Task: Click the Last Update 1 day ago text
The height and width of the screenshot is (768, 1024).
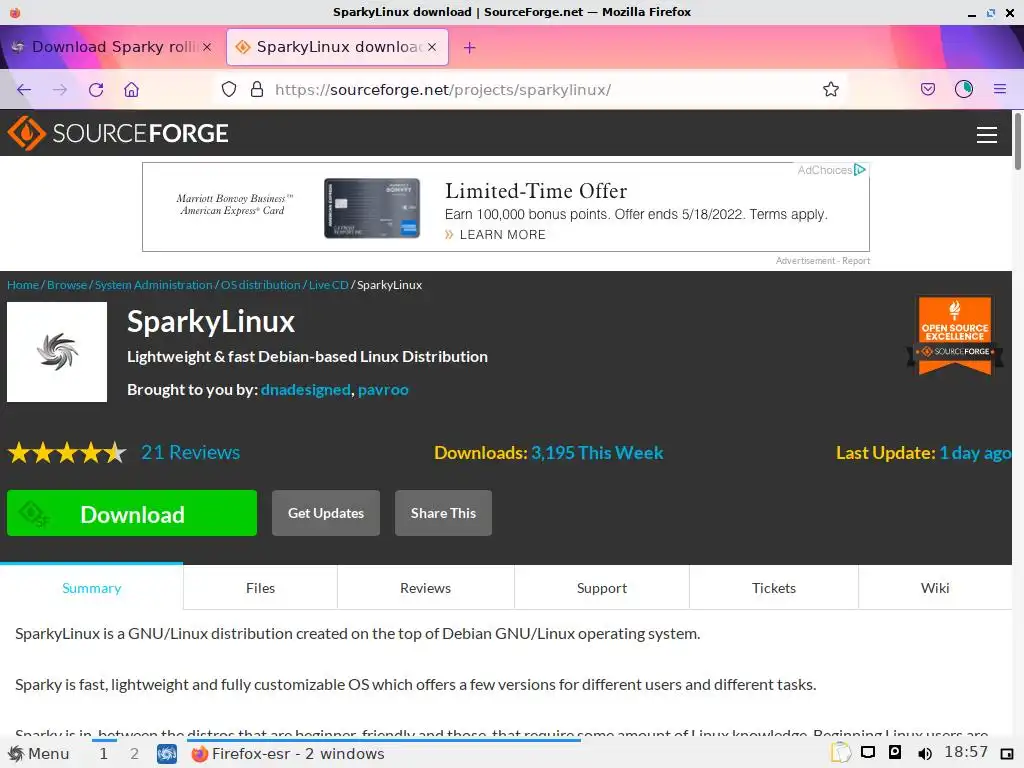Action: (x=923, y=453)
